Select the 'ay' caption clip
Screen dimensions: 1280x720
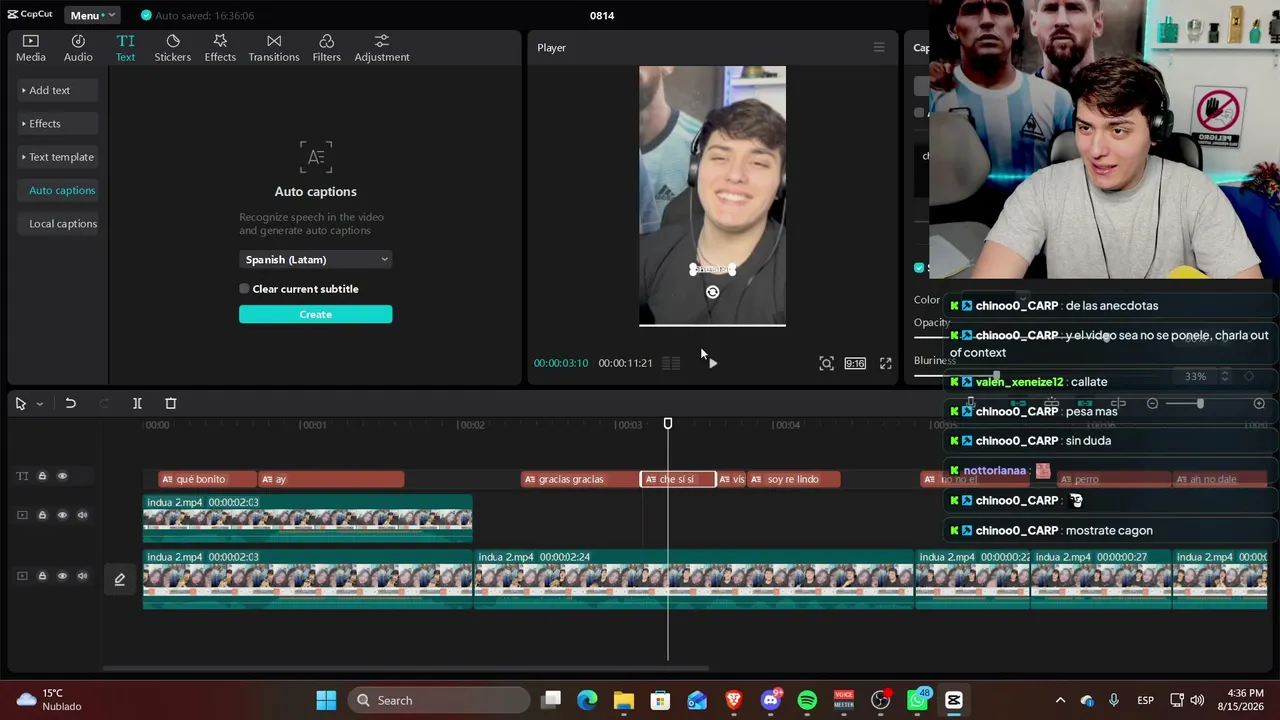coord(331,479)
